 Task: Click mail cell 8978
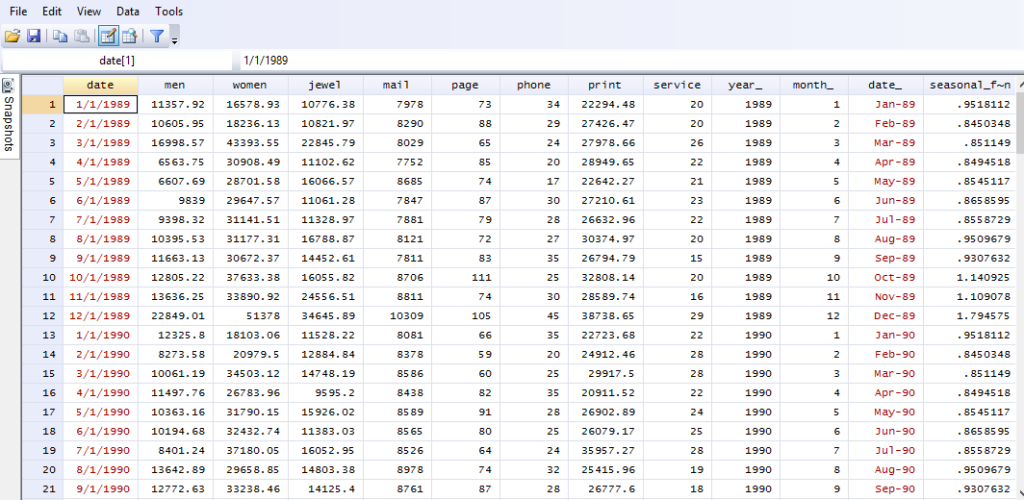coord(397,470)
